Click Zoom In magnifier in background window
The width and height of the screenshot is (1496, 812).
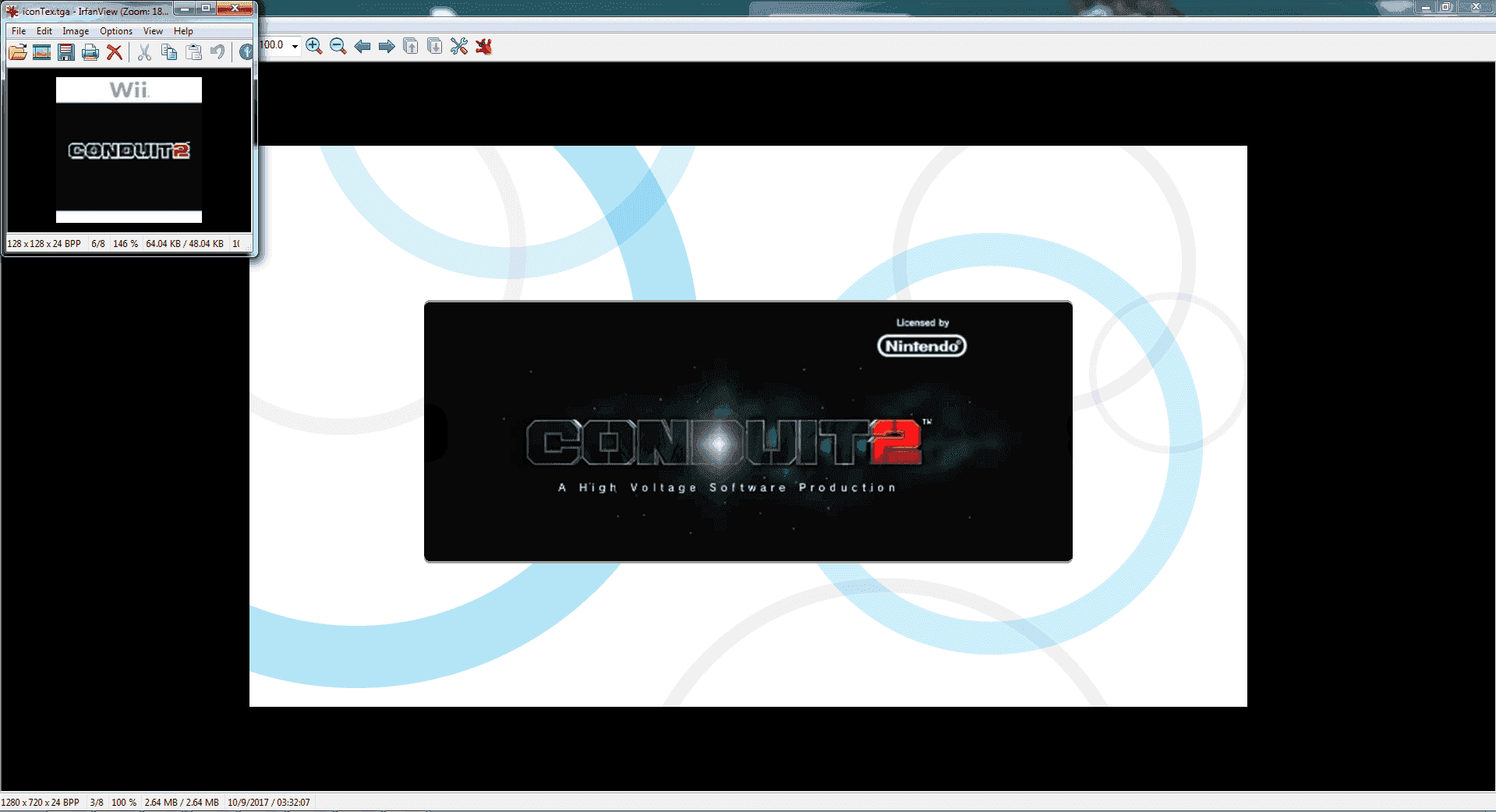(314, 46)
